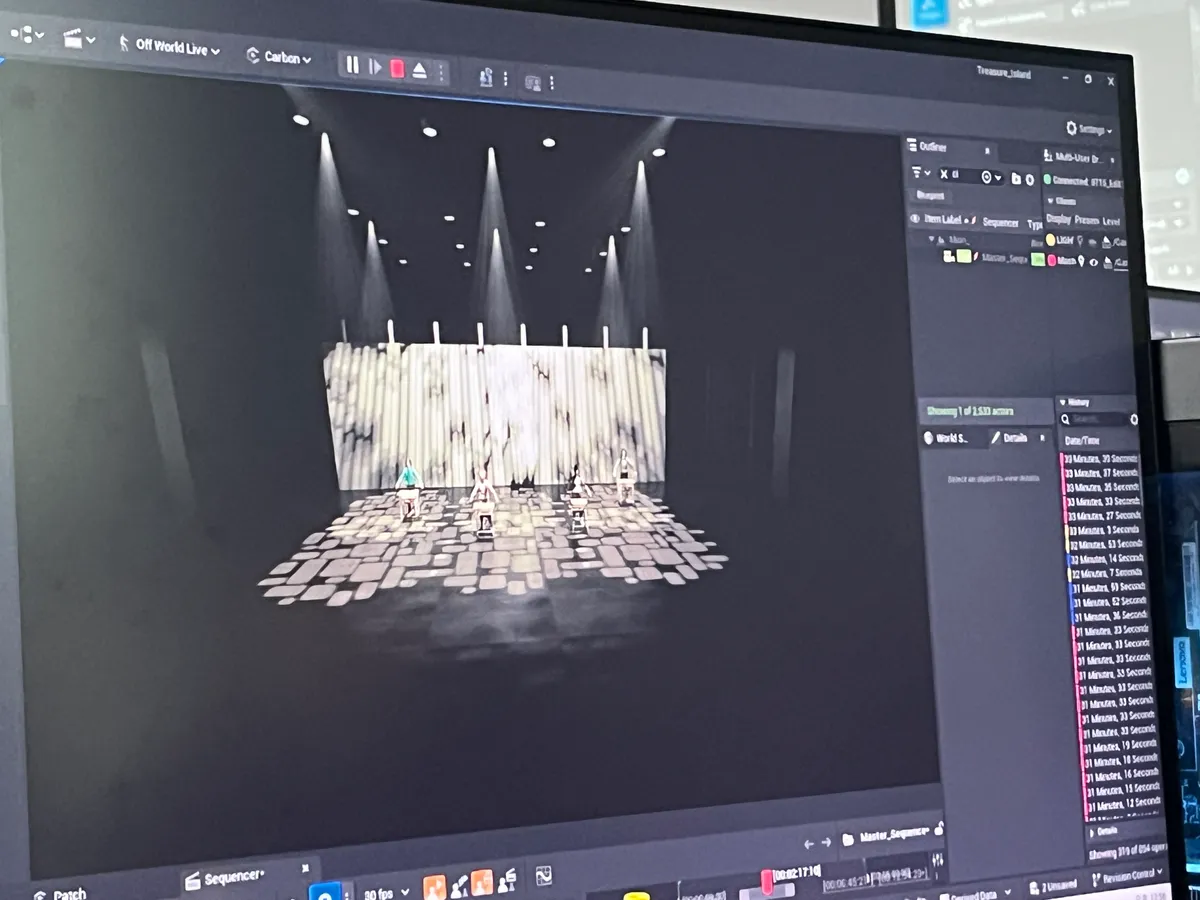Image resolution: width=1200 pixels, height=900 pixels.
Task: Open the Carbon dropdown
Action: point(279,58)
